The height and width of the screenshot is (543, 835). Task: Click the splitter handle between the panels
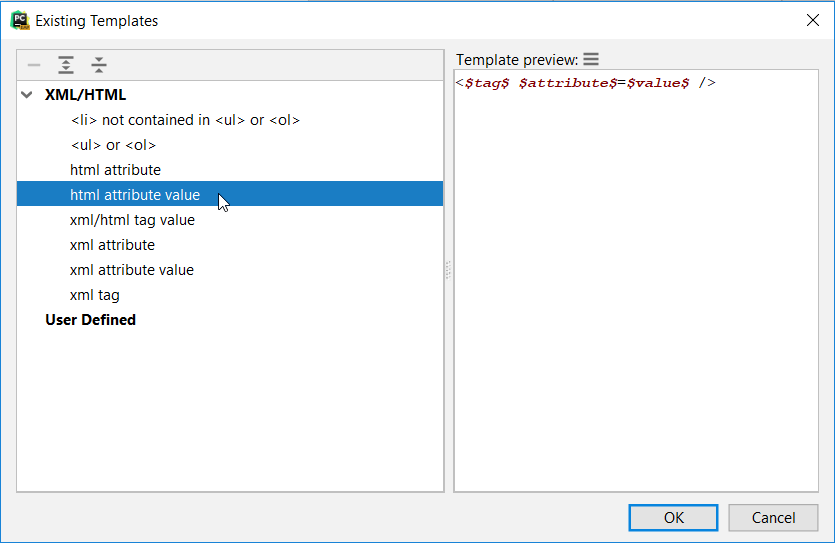coord(448,270)
